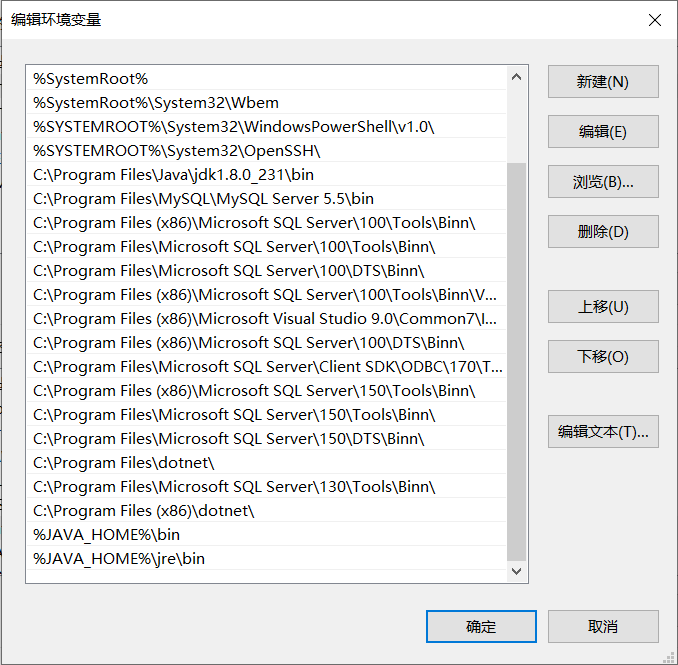The image size is (678, 665).
Task: Confirm with the 确定 button
Action: 481,627
